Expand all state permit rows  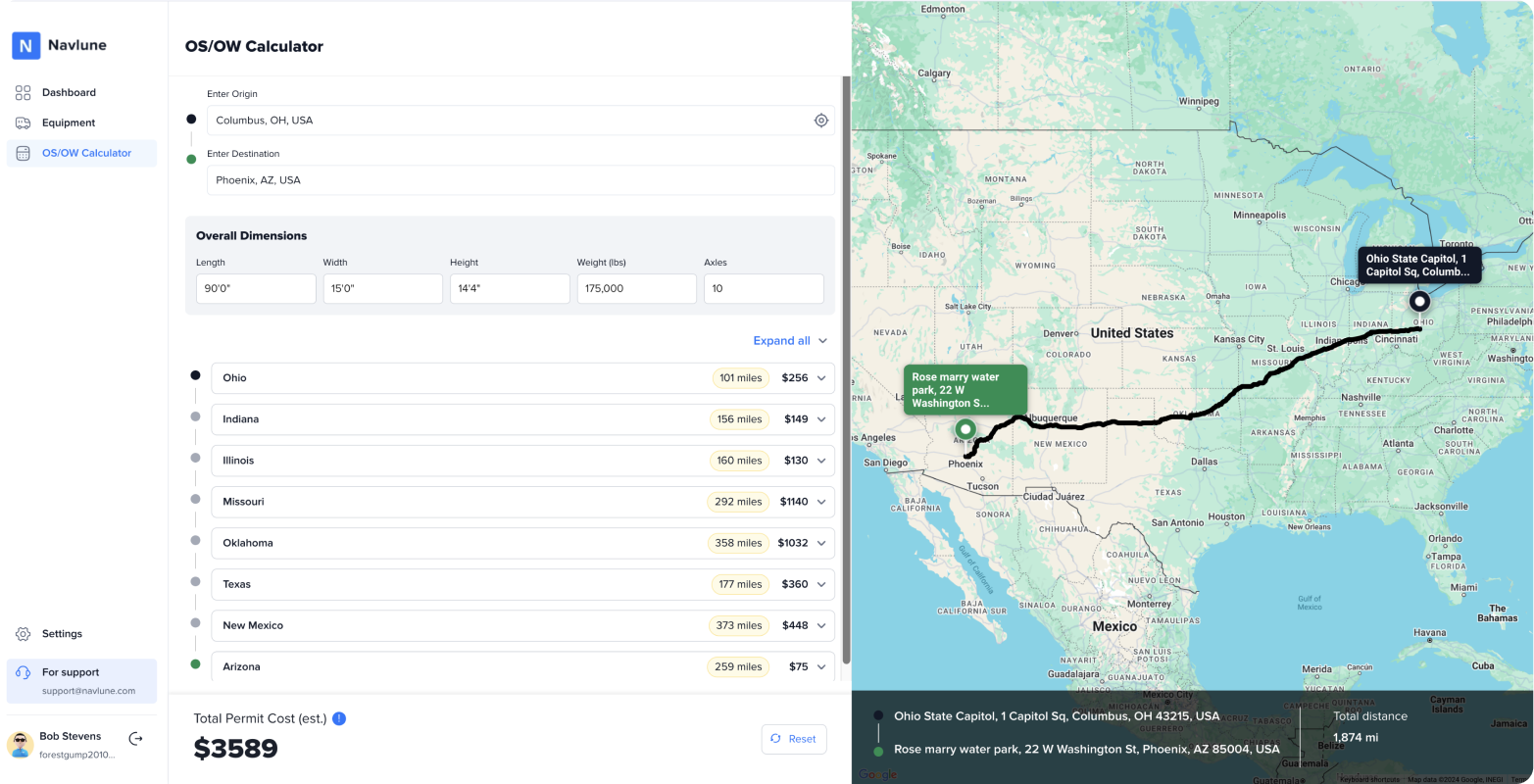(x=790, y=341)
